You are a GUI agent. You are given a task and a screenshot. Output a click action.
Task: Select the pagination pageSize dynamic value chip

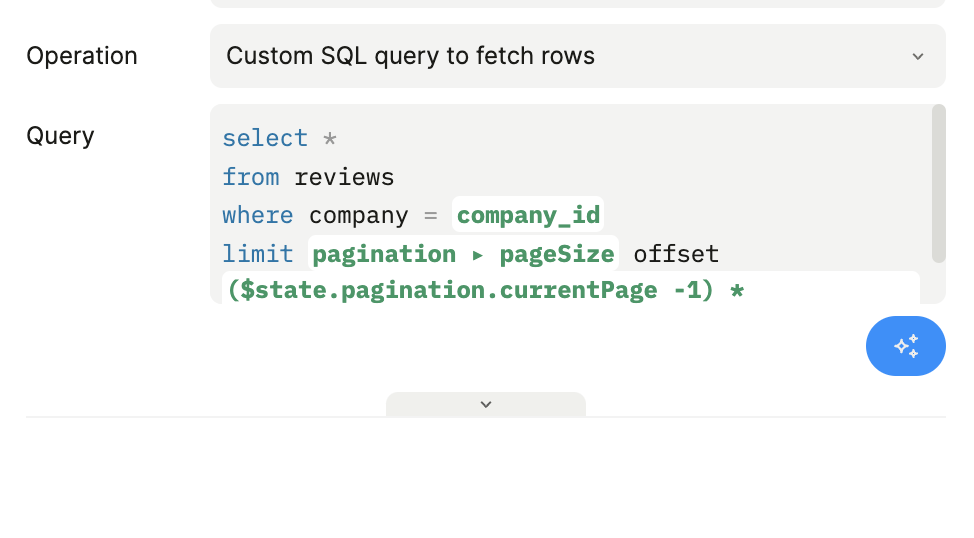point(463,254)
